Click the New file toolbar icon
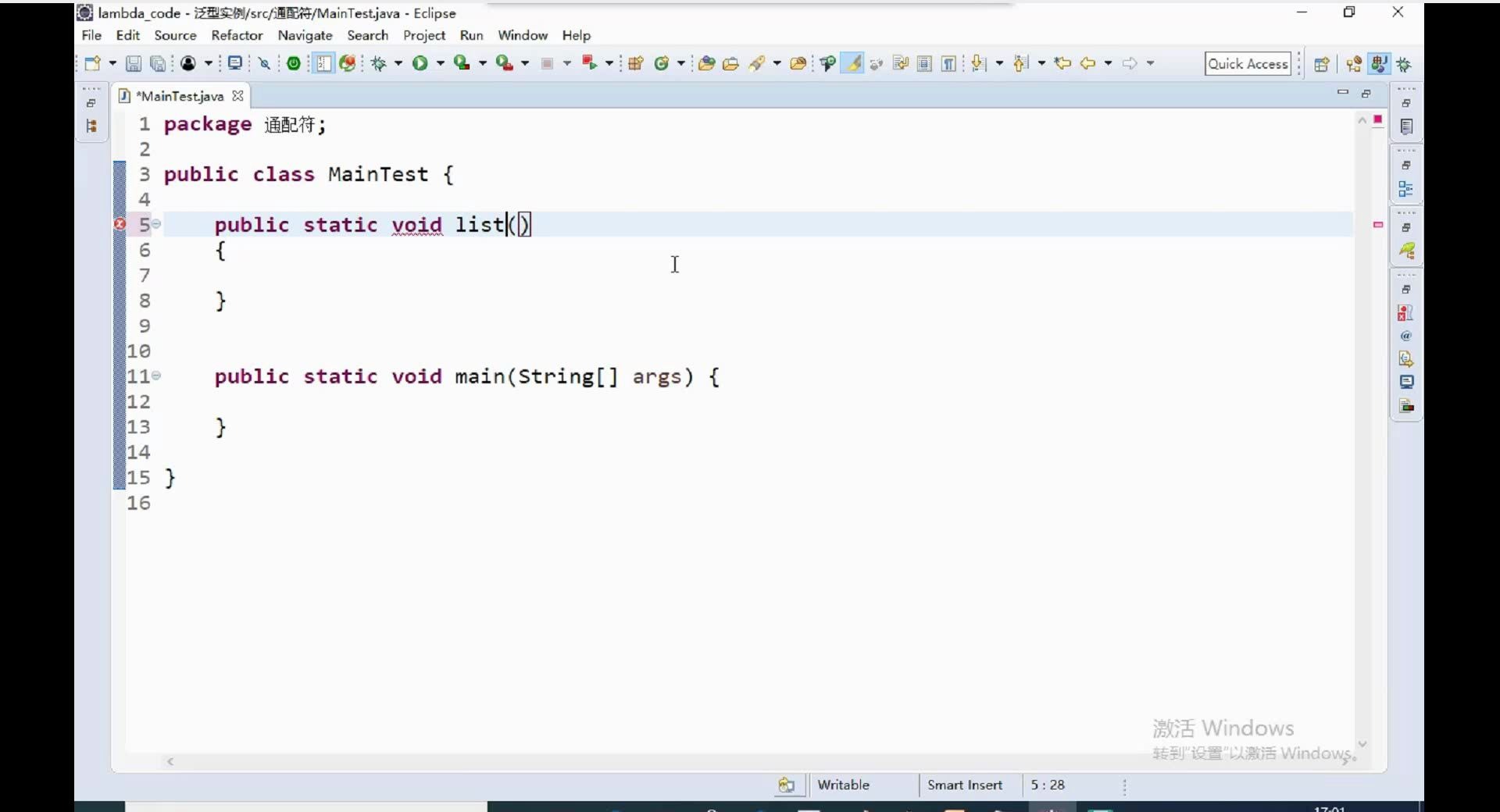The width and height of the screenshot is (1500, 812). (93, 63)
